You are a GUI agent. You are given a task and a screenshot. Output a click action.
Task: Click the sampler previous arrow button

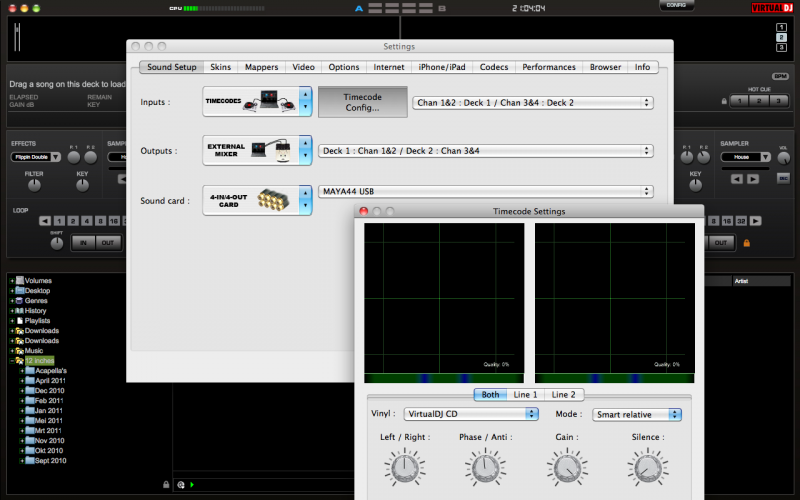736,179
